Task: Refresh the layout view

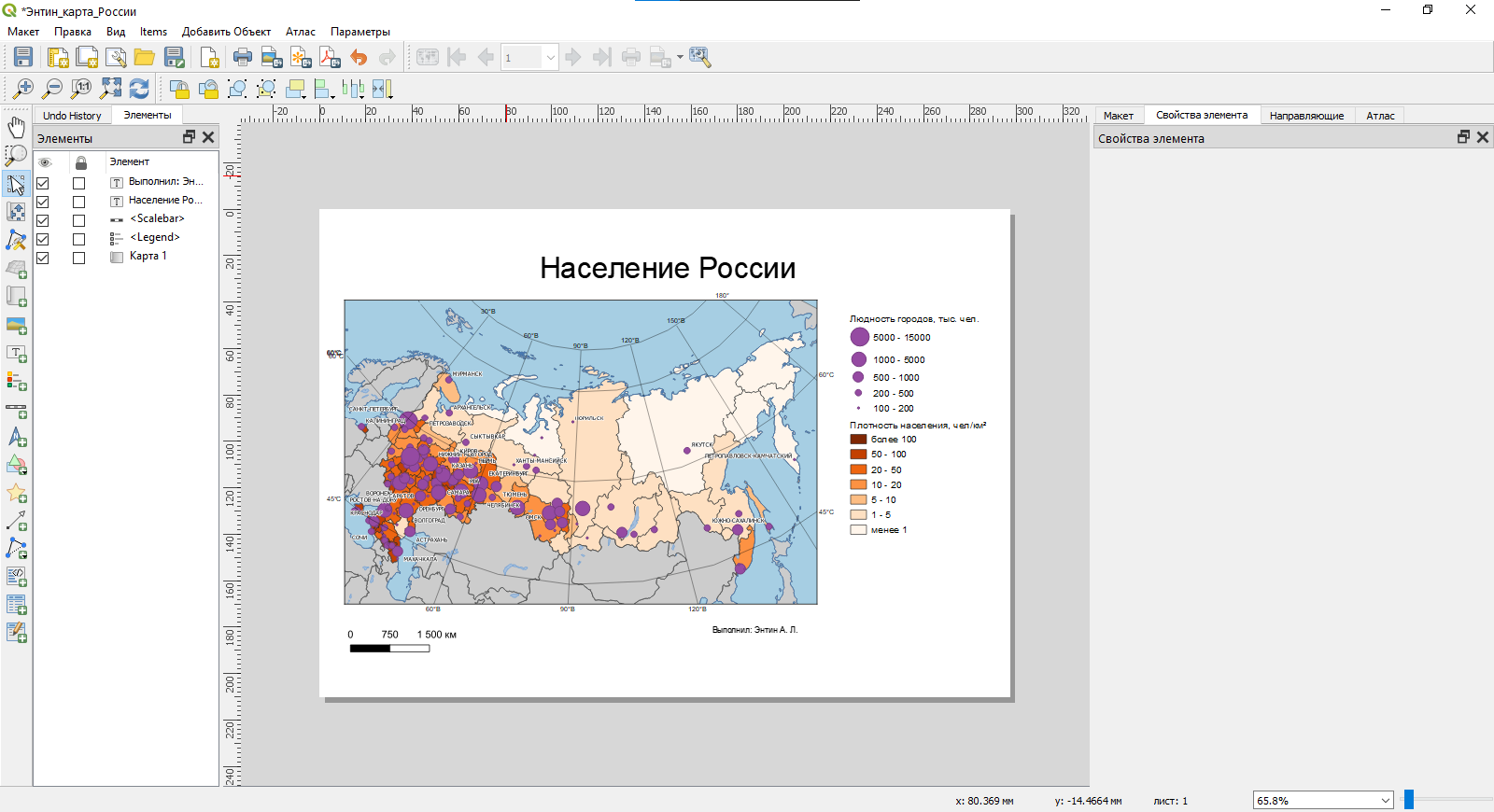Action: pos(139,89)
